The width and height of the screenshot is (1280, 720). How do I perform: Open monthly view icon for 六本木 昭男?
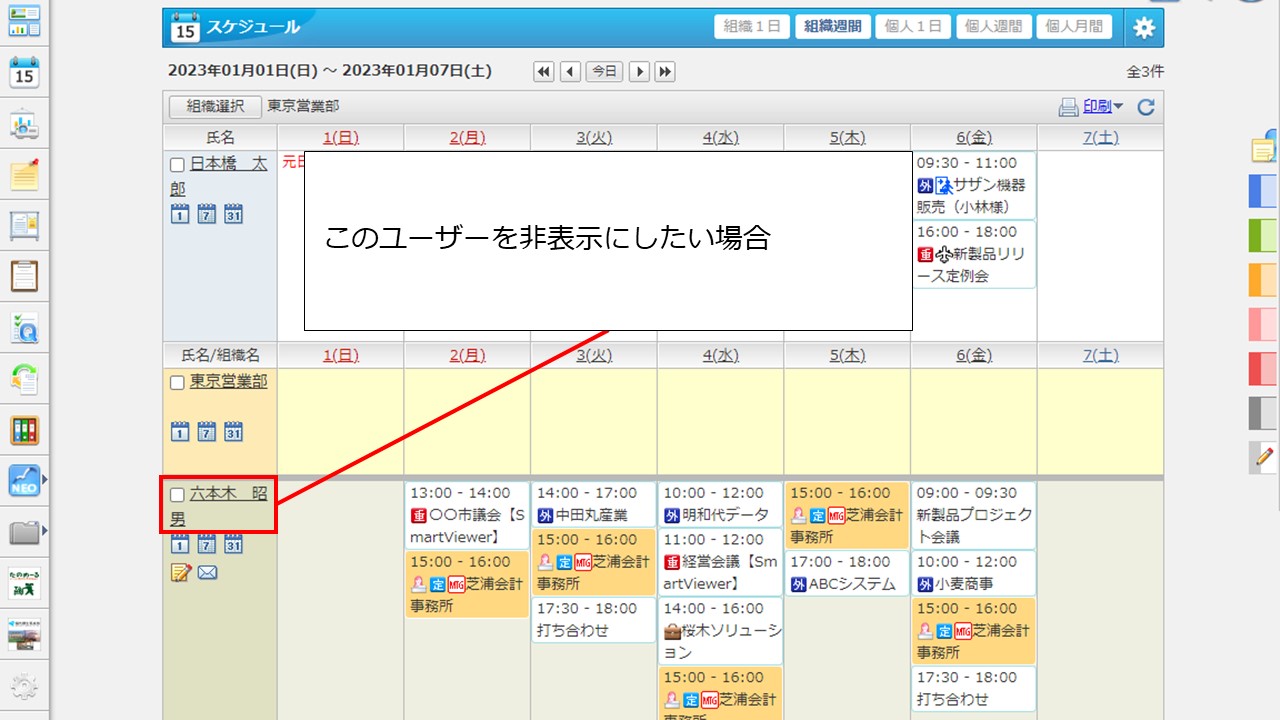[x=233, y=544]
